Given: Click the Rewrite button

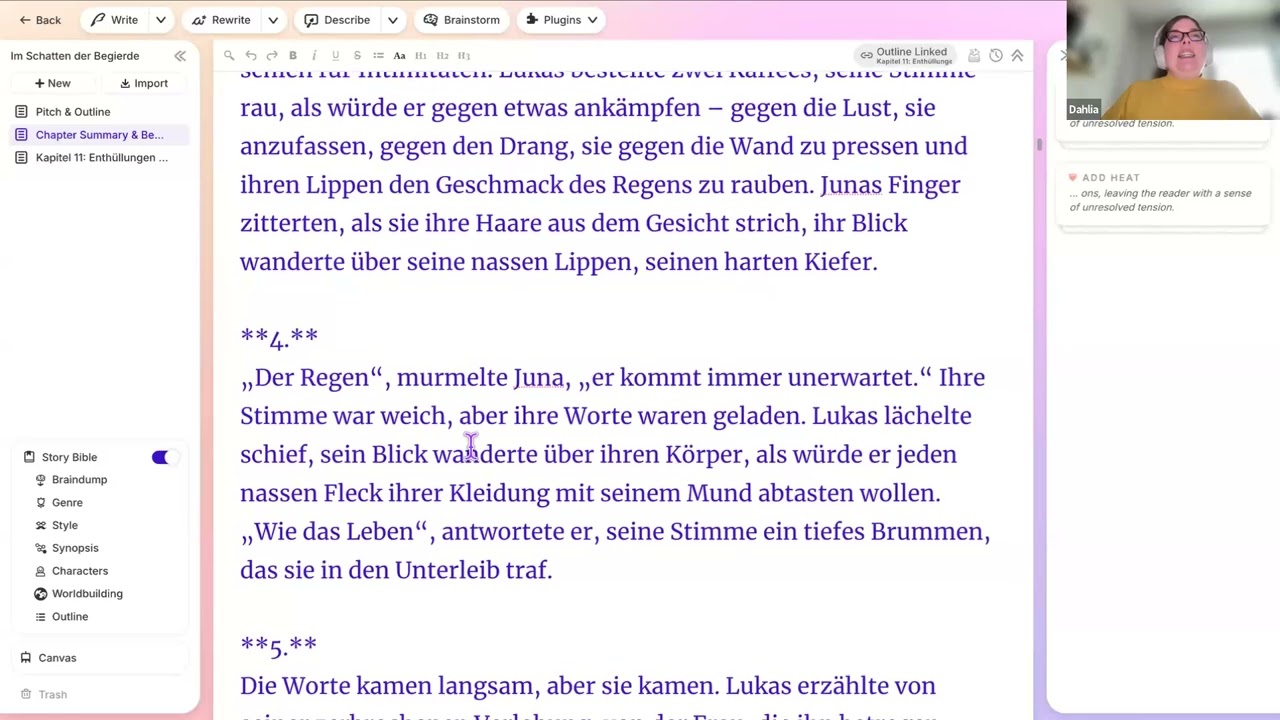Looking at the screenshot, I should coord(221,20).
